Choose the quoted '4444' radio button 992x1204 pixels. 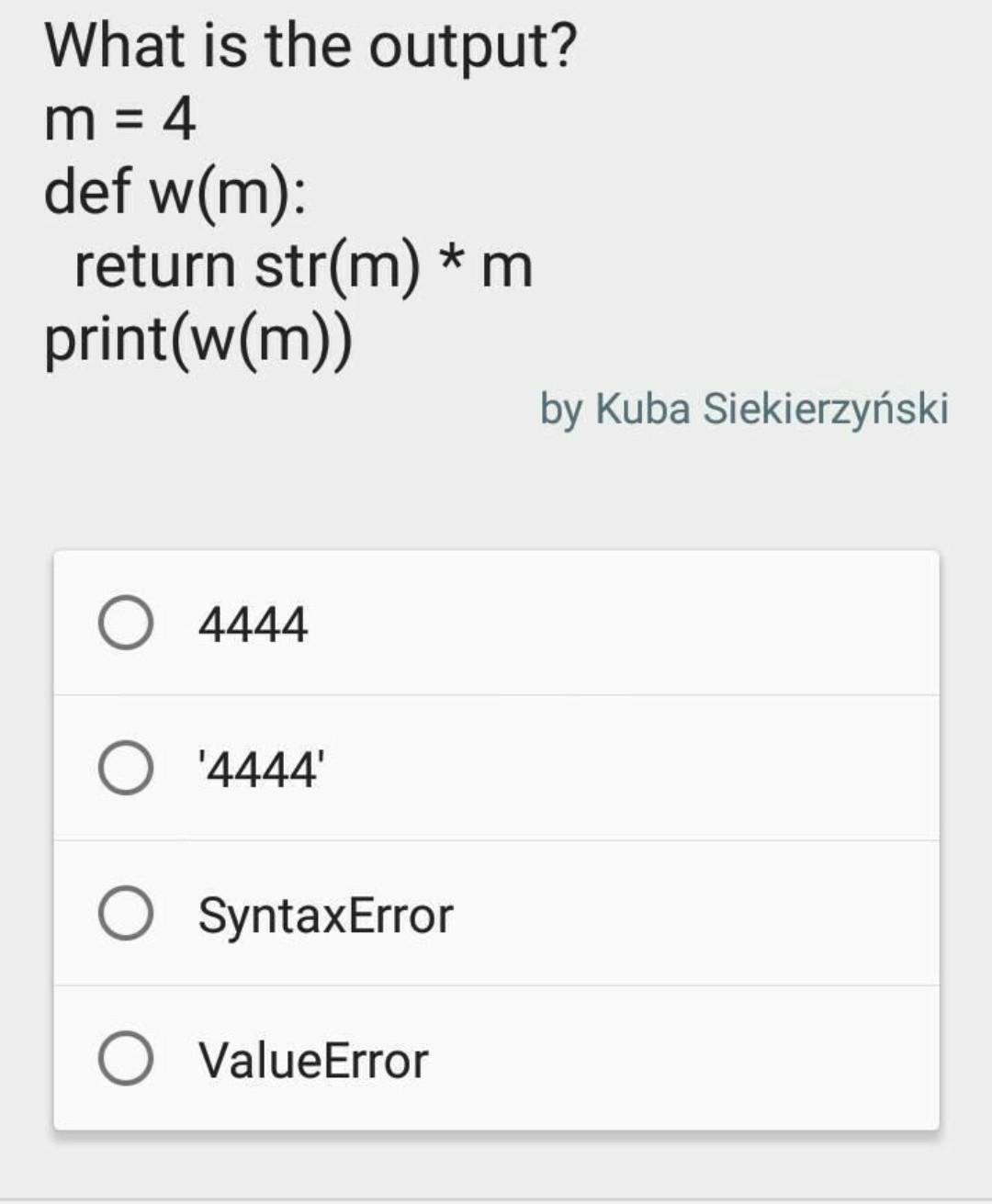tap(125, 768)
